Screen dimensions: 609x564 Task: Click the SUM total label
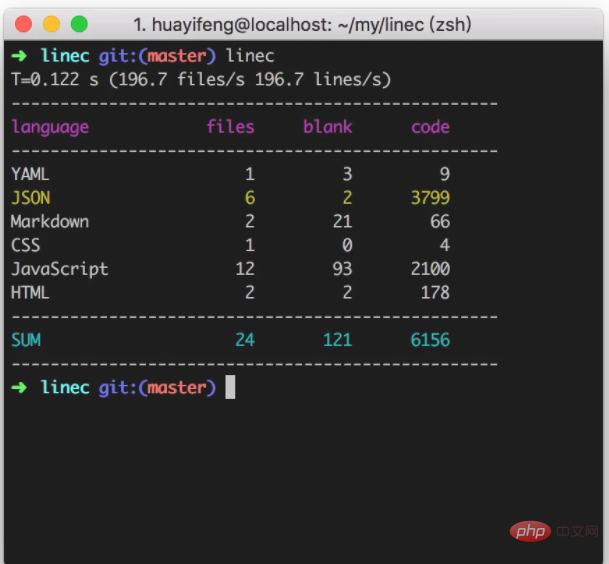[x=25, y=340]
